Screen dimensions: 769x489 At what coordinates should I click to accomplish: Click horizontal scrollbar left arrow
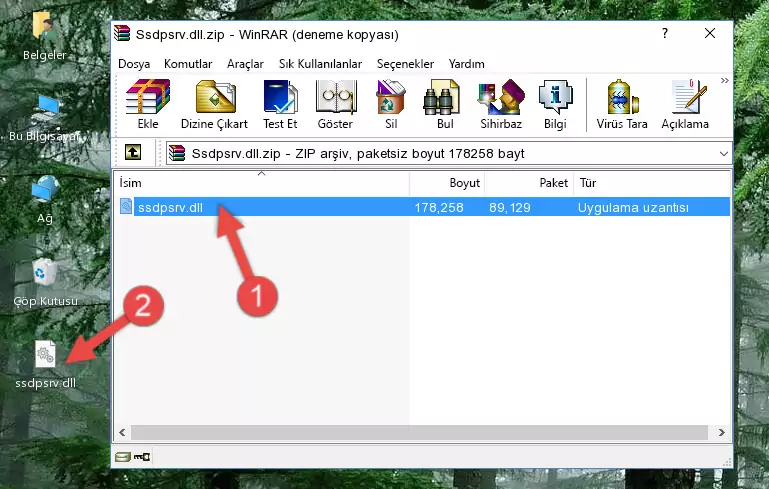122,432
